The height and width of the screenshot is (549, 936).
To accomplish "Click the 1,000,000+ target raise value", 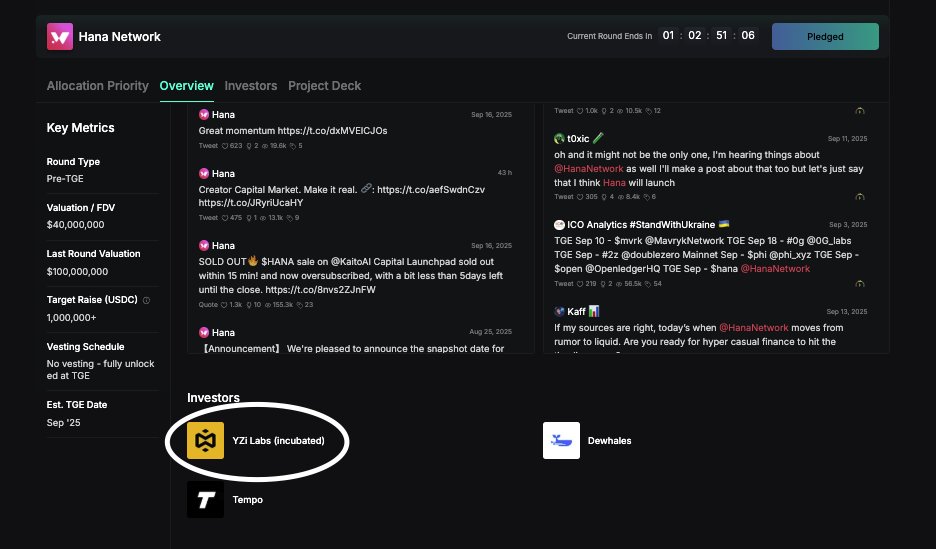I will (71, 318).
